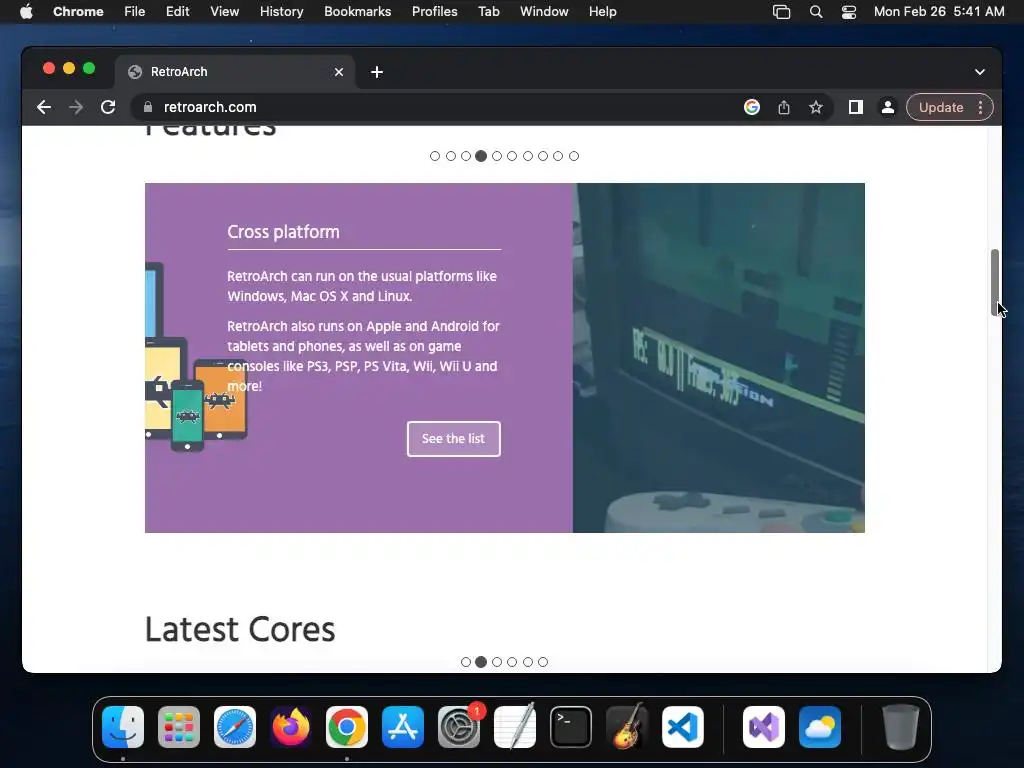
Task: Open Visual Studio Code from the dock
Action: [682, 727]
